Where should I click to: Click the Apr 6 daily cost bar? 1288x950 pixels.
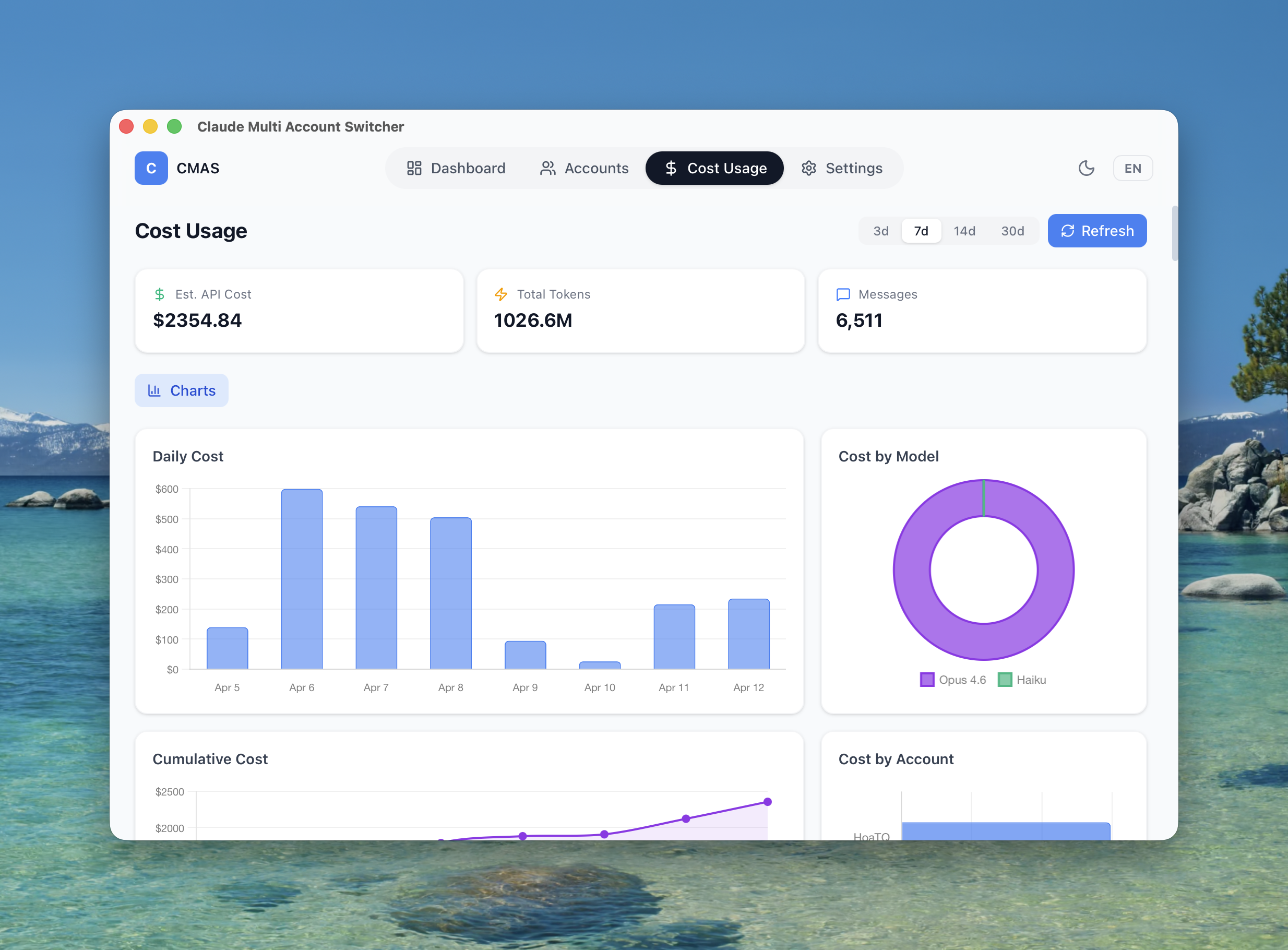pyautogui.click(x=302, y=579)
